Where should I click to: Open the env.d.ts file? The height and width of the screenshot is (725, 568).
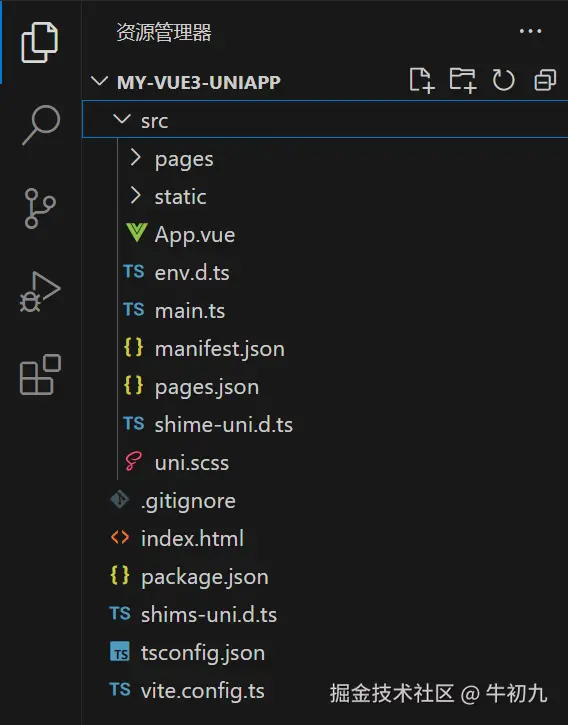(x=192, y=273)
